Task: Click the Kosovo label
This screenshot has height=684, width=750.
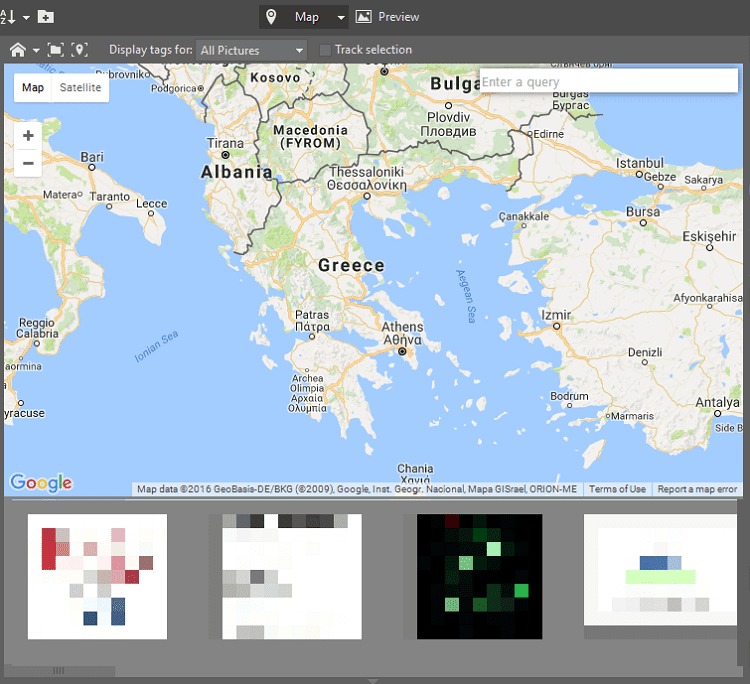Action: pyautogui.click(x=275, y=77)
